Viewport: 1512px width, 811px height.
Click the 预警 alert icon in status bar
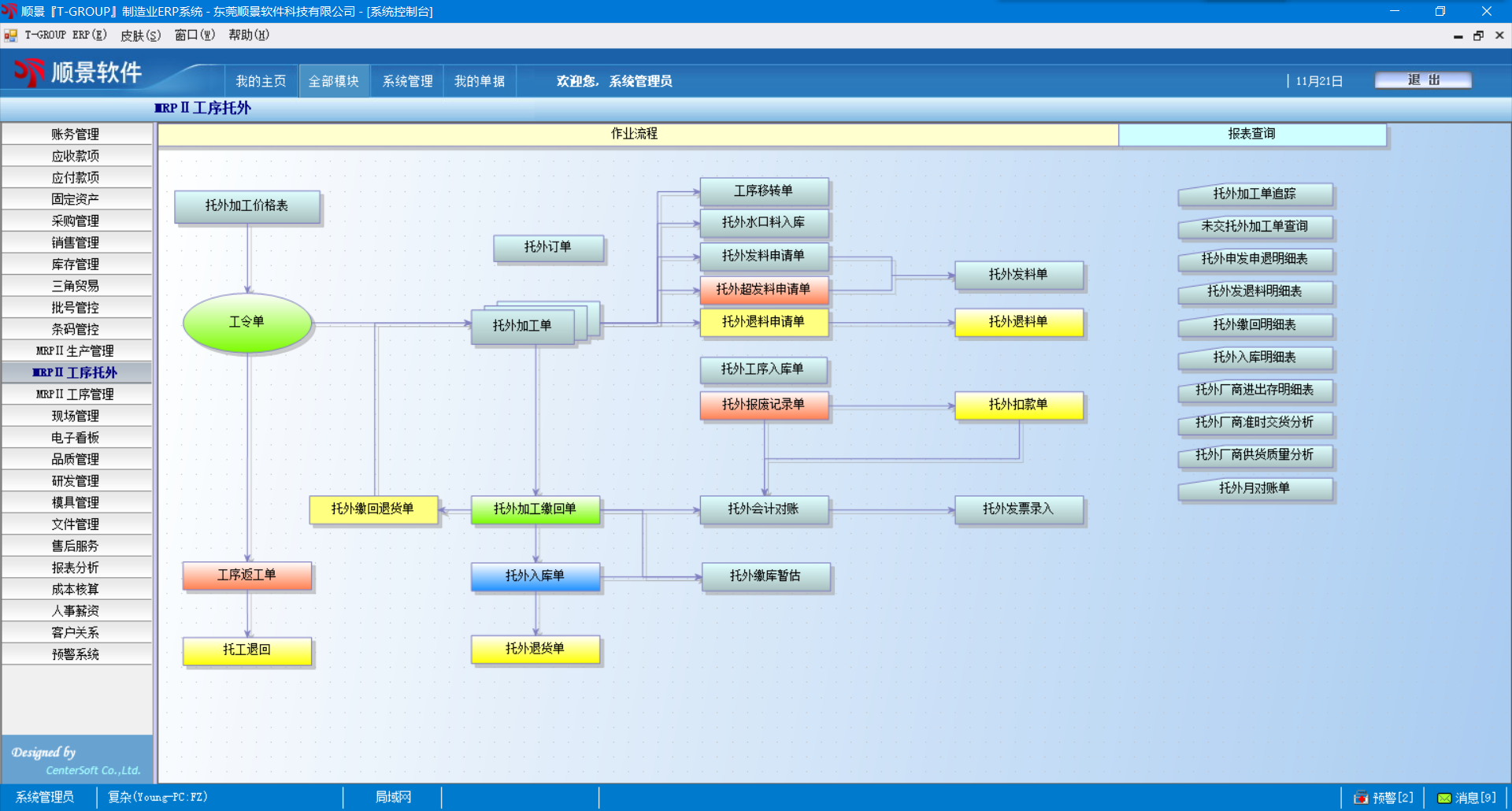[x=1361, y=798]
